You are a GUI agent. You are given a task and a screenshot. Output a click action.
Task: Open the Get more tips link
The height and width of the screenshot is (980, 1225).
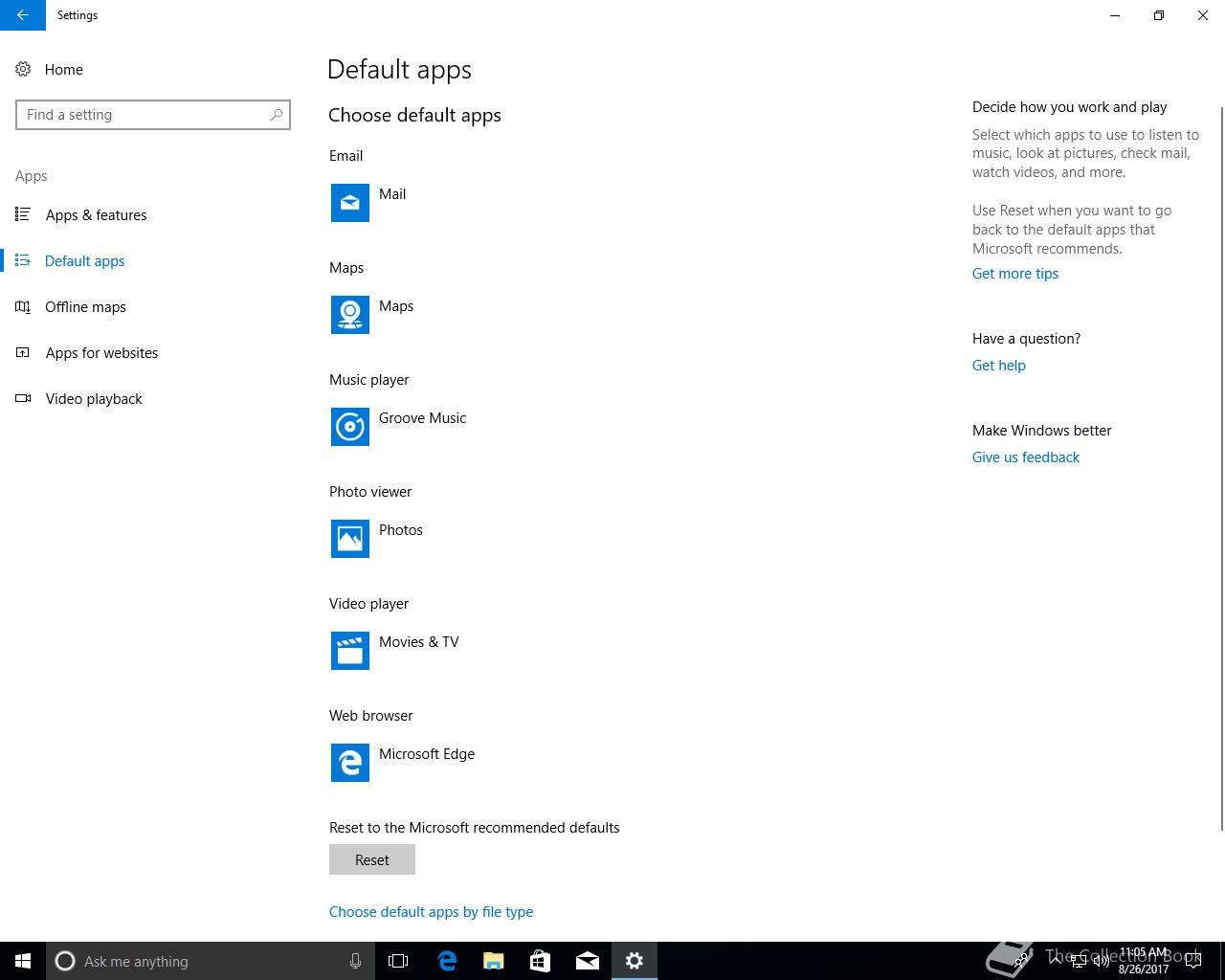coord(1015,274)
